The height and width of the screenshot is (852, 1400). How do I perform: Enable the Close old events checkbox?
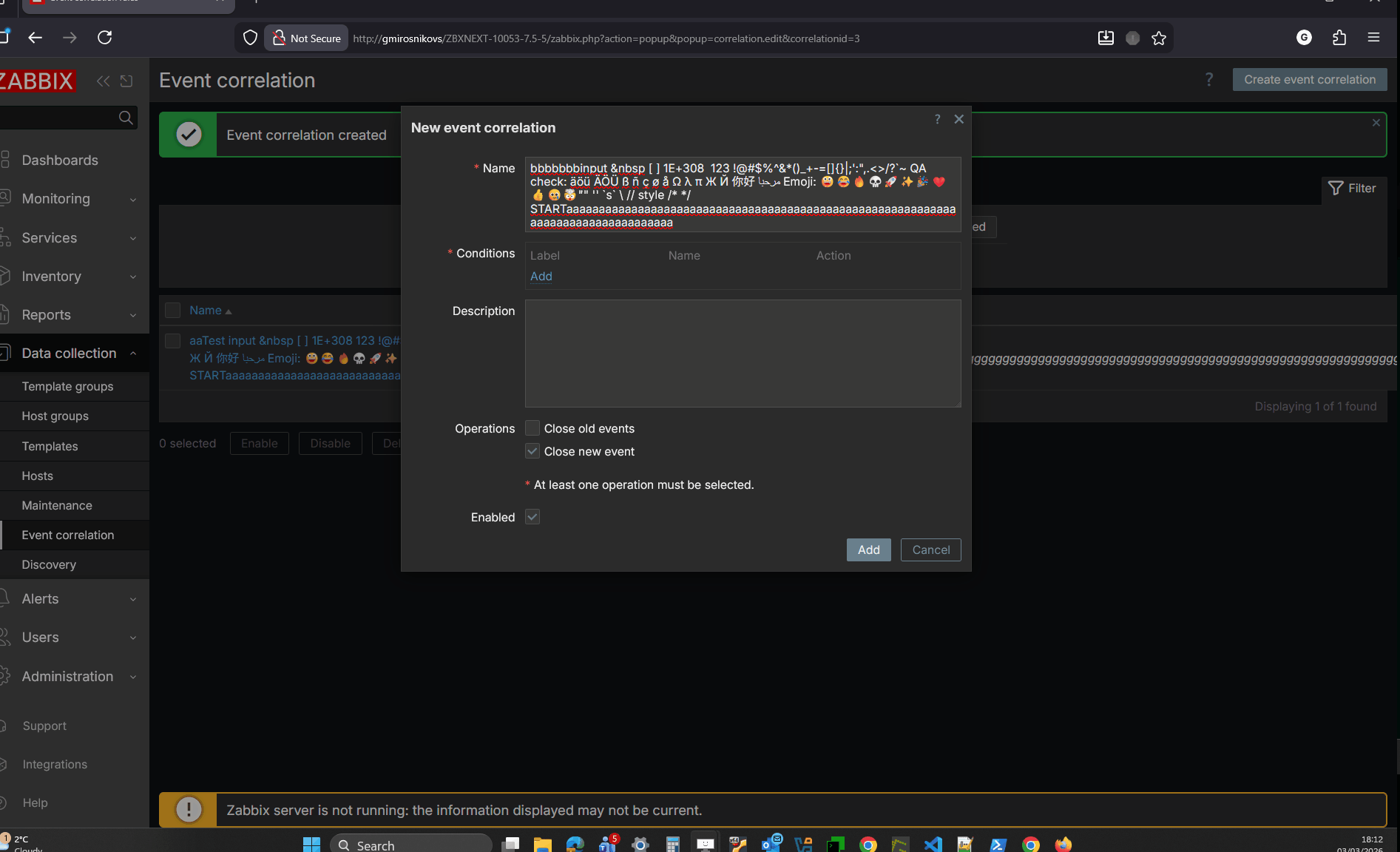[532, 428]
